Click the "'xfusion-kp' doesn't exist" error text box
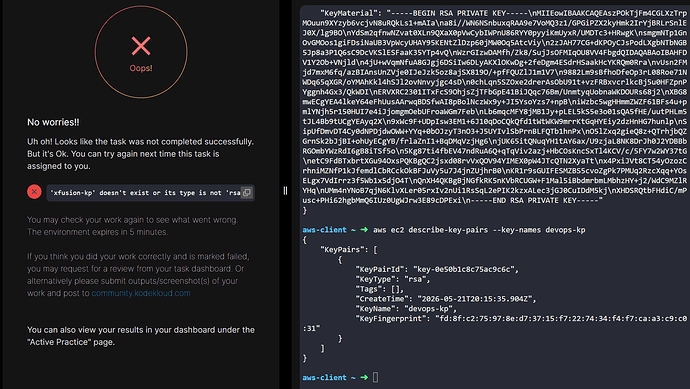This screenshot has height=389, width=690. (x=150, y=193)
